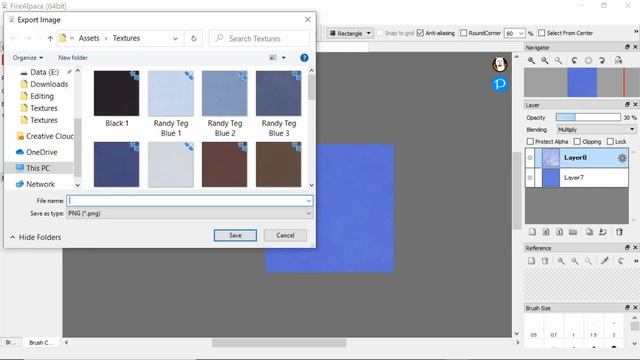Toggle Layer7 visibility

coord(530,178)
